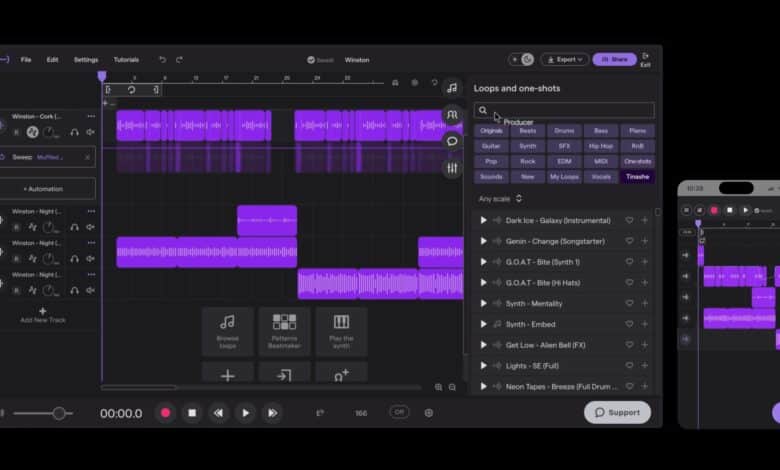Open the chat bubble panel
The image size is (780, 470).
click(452, 141)
